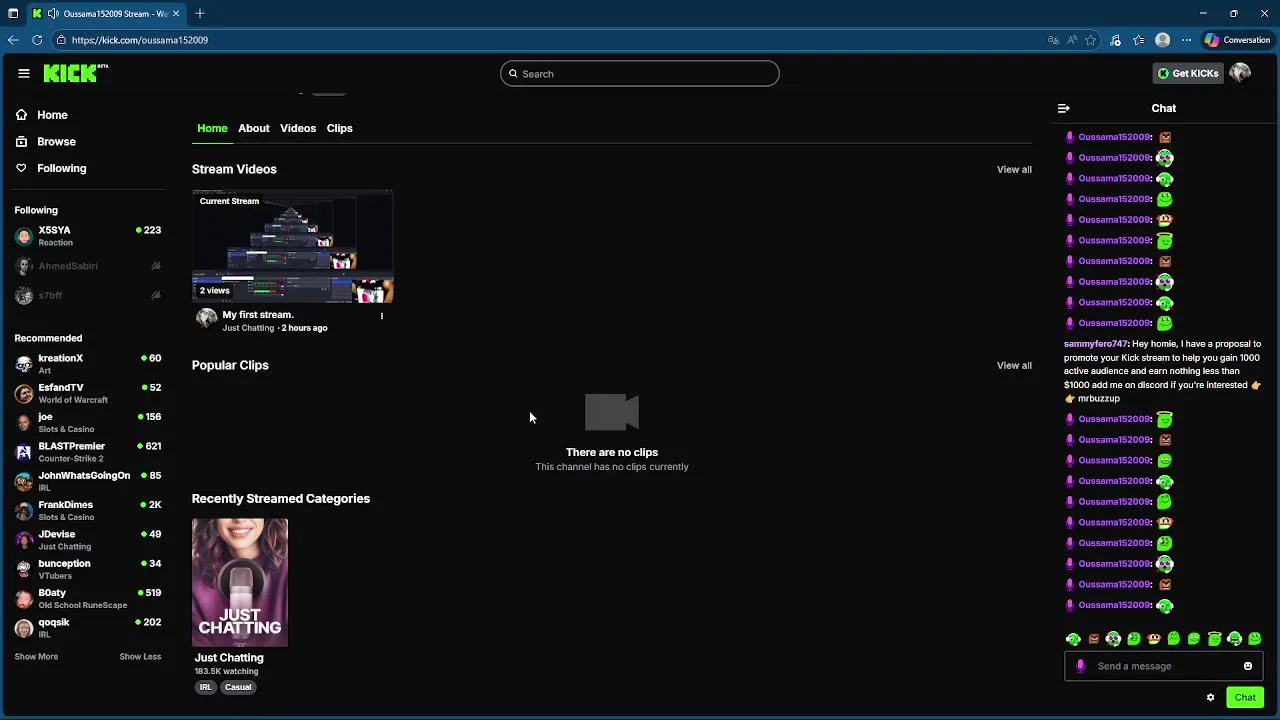Open Just Chatting category cover image

240,582
